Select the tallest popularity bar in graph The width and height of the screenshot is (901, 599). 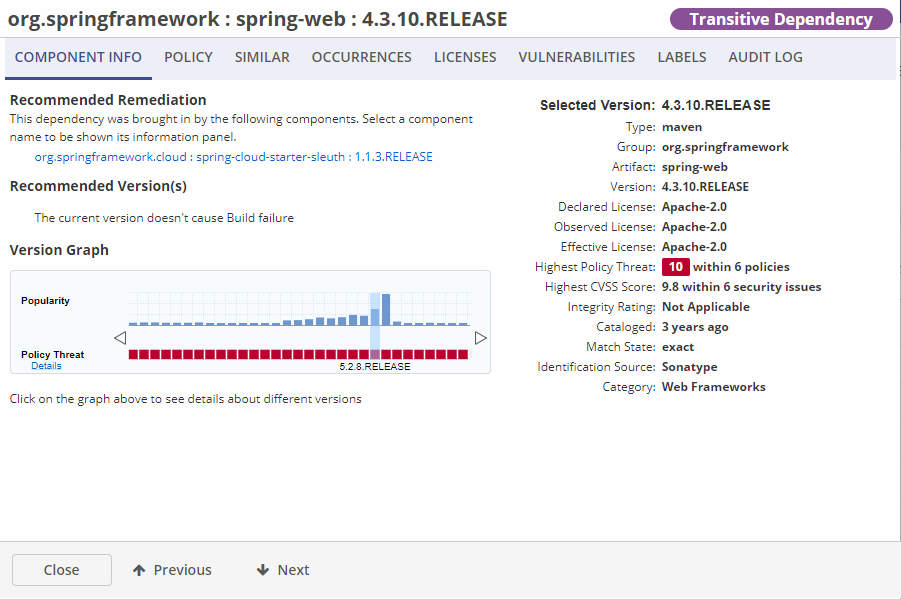(386, 310)
